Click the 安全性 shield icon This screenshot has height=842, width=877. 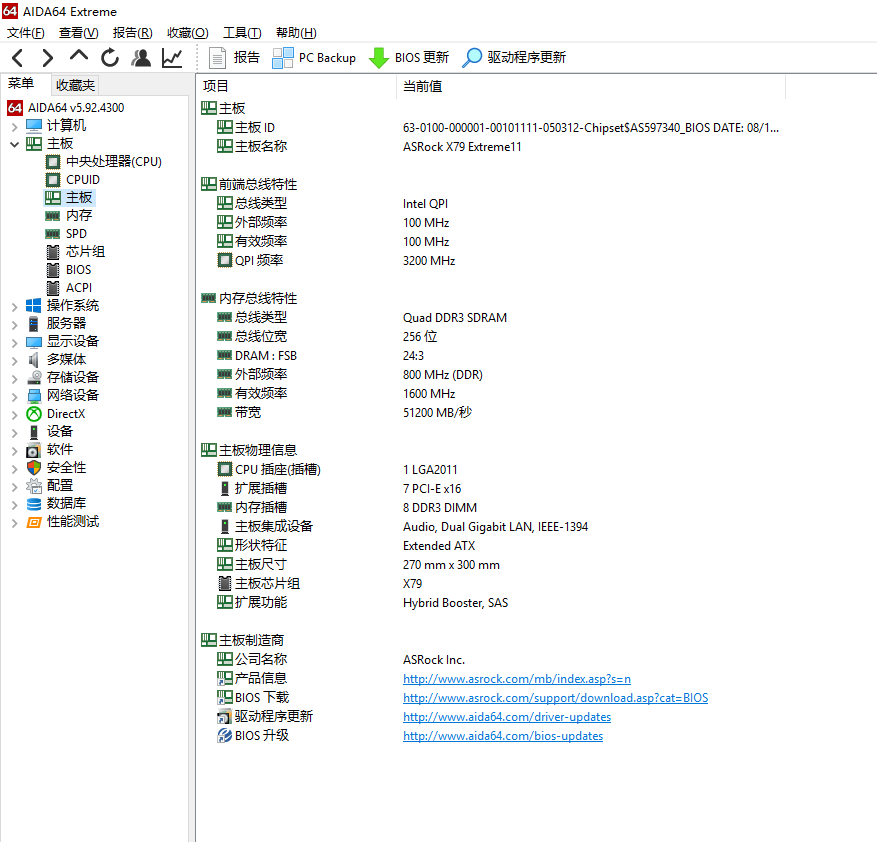[34, 468]
